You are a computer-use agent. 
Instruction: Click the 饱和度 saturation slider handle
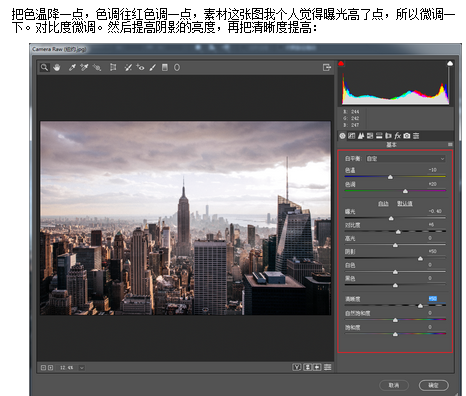pyautogui.click(x=395, y=334)
